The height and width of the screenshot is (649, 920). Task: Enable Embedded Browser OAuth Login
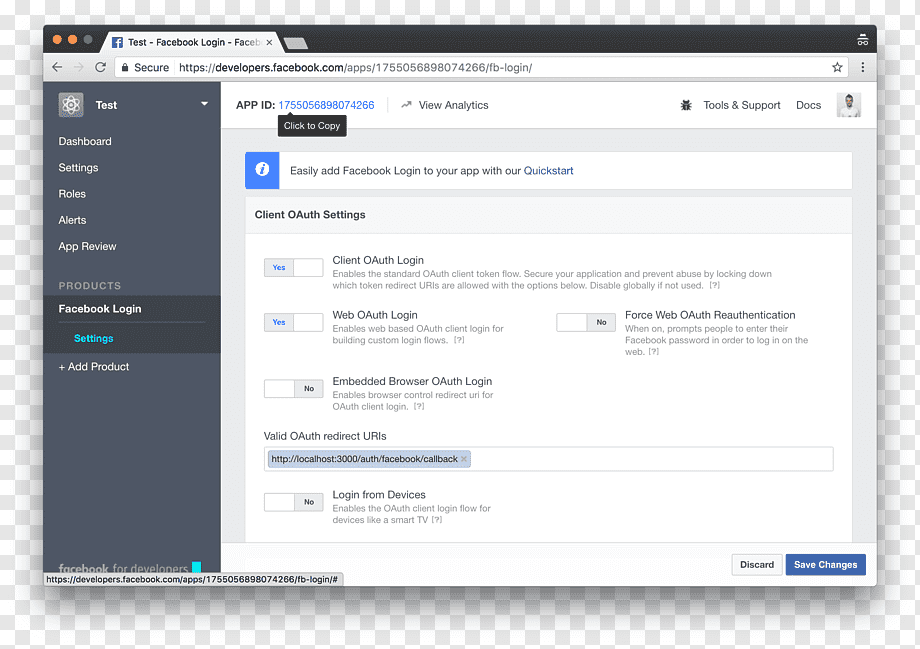(293, 388)
